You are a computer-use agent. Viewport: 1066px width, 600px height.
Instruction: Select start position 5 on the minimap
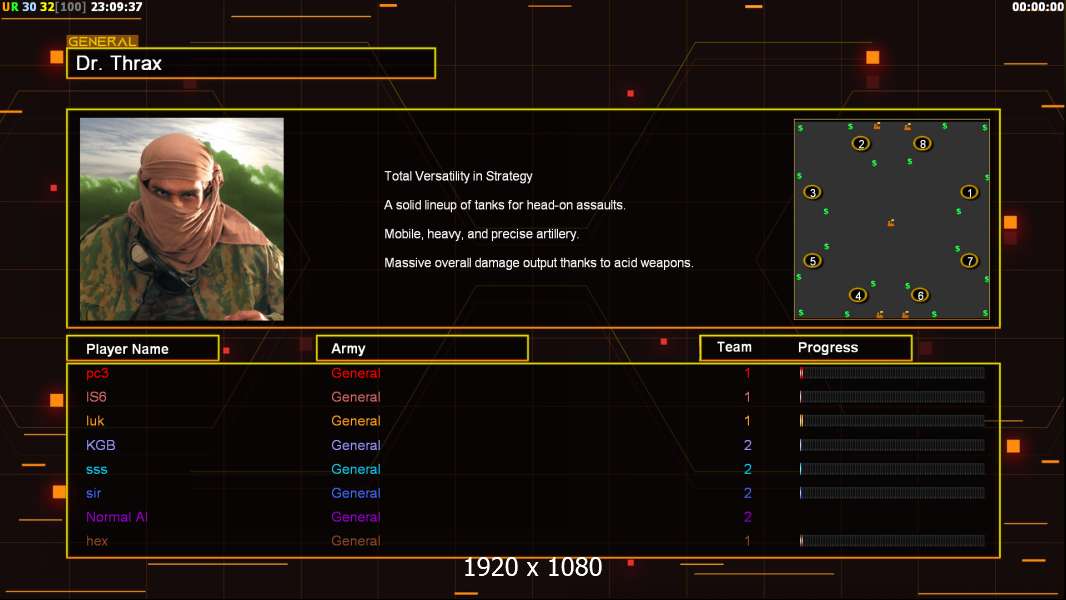pos(812,260)
